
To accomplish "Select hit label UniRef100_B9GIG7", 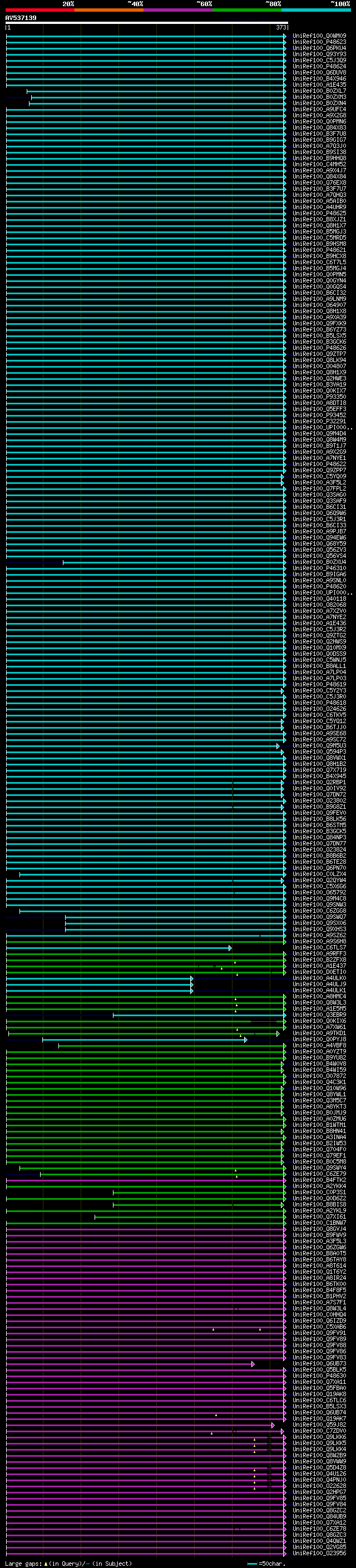I will [319, 140].
